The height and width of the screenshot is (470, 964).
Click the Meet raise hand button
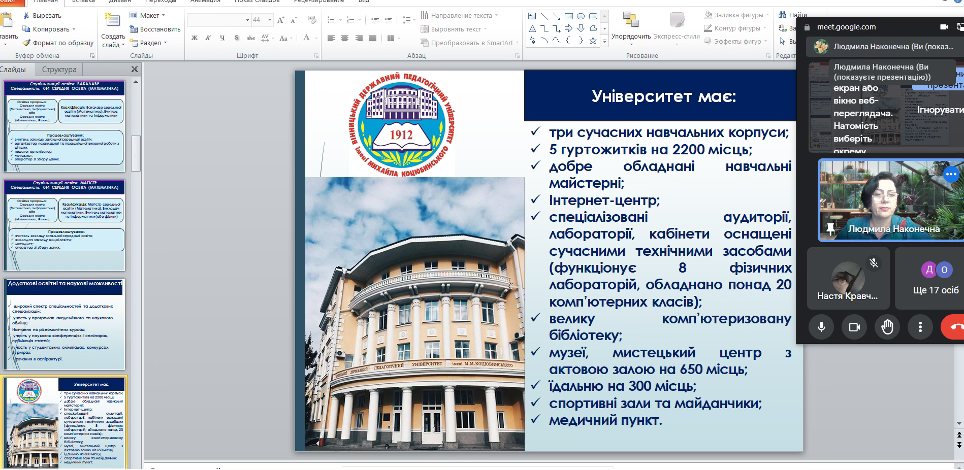[x=887, y=327]
